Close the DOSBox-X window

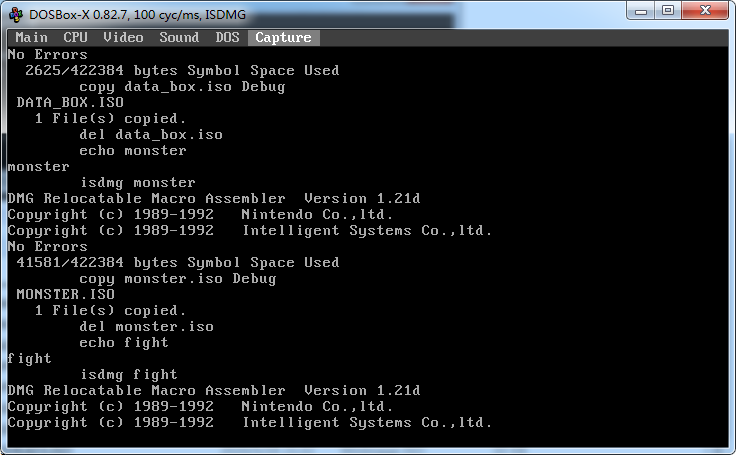(x=705, y=10)
